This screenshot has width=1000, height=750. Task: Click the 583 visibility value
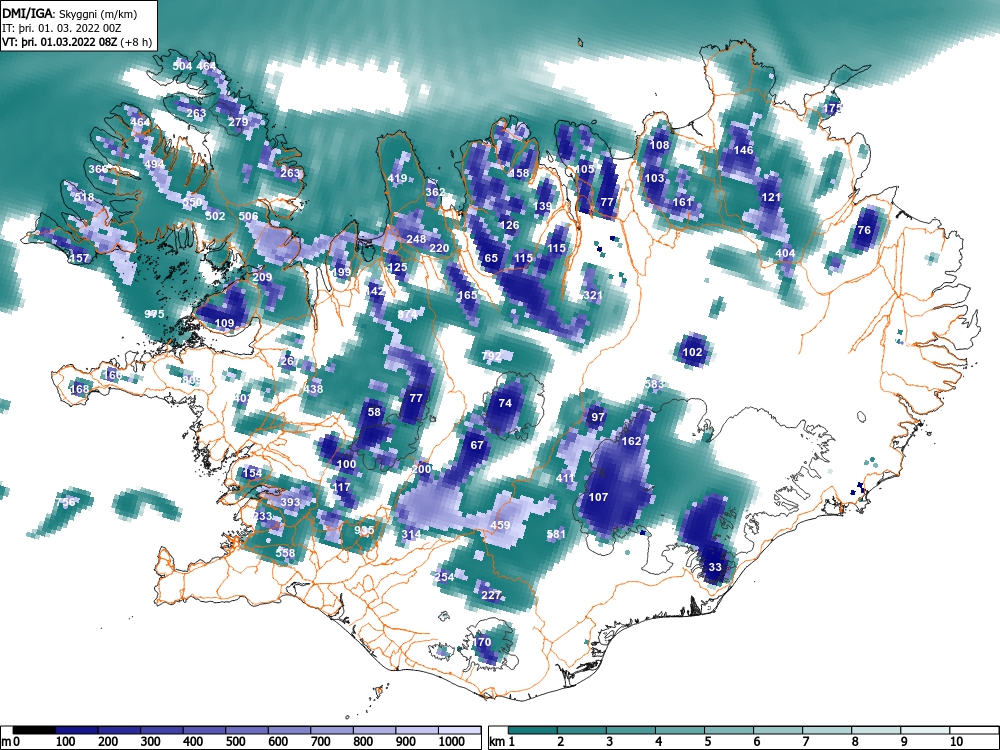pyautogui.click(x=654, y=384)
